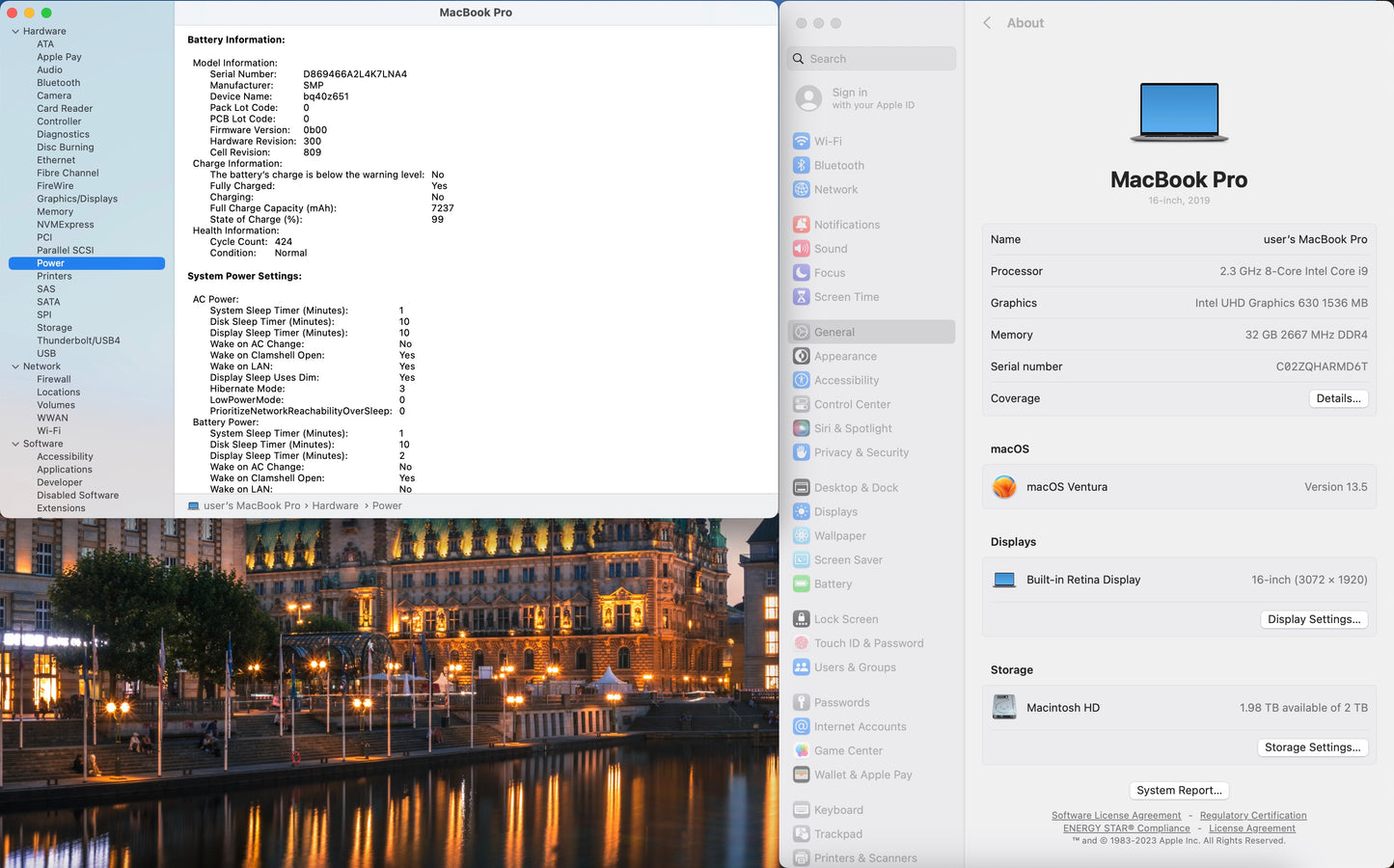1394x868 pixels.
Task: Open Screen Time hourglass icon
Action: point(801,297)
